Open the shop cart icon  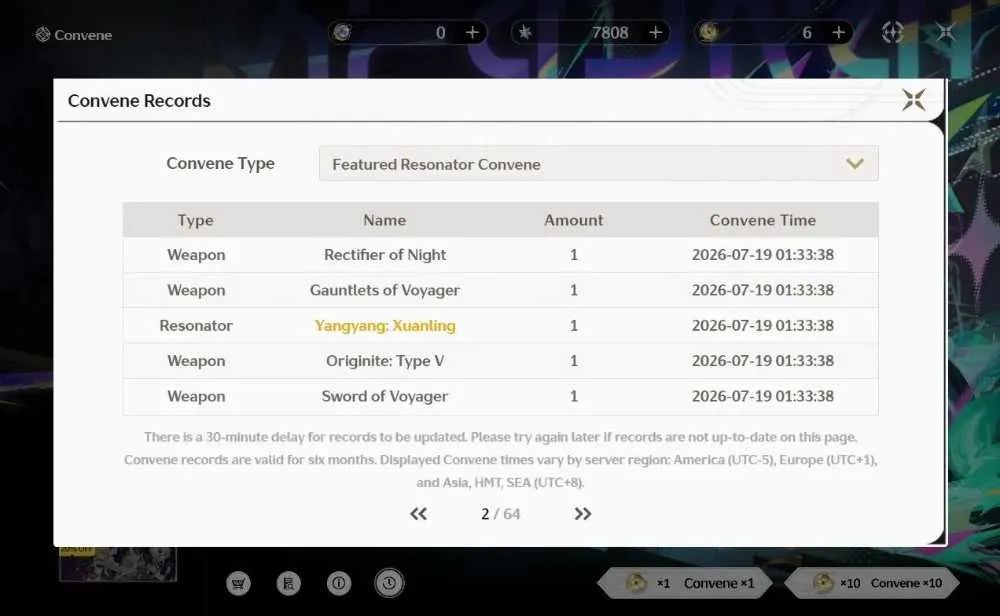click(x=239, y=583)
